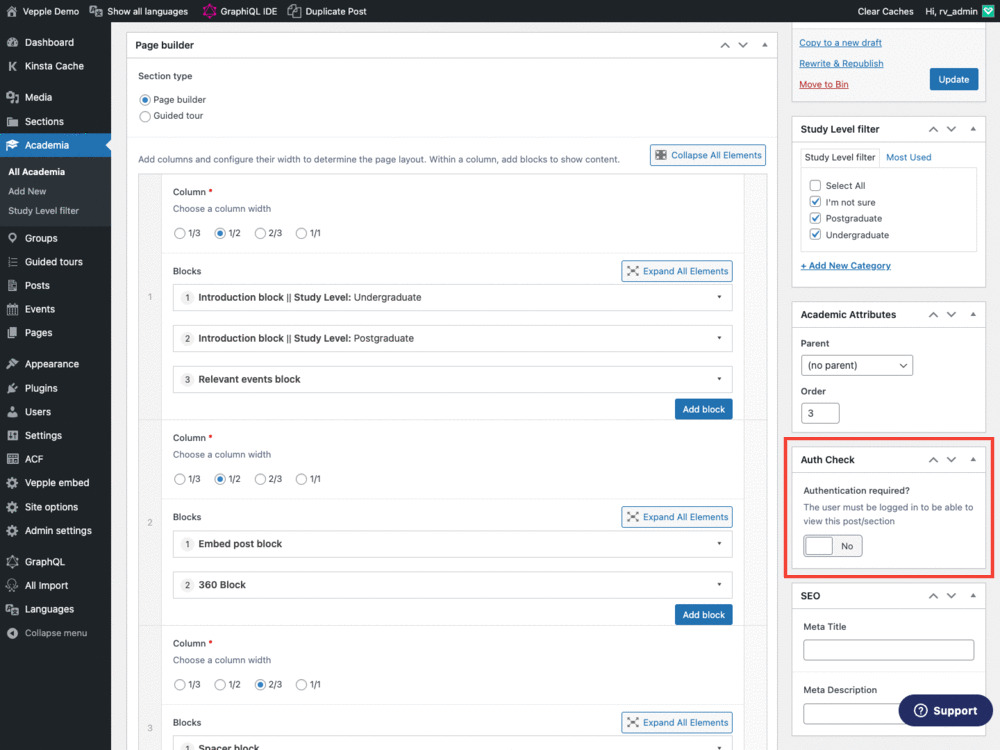Uncheck the Postgraduate checkbox

click(815, 218)
